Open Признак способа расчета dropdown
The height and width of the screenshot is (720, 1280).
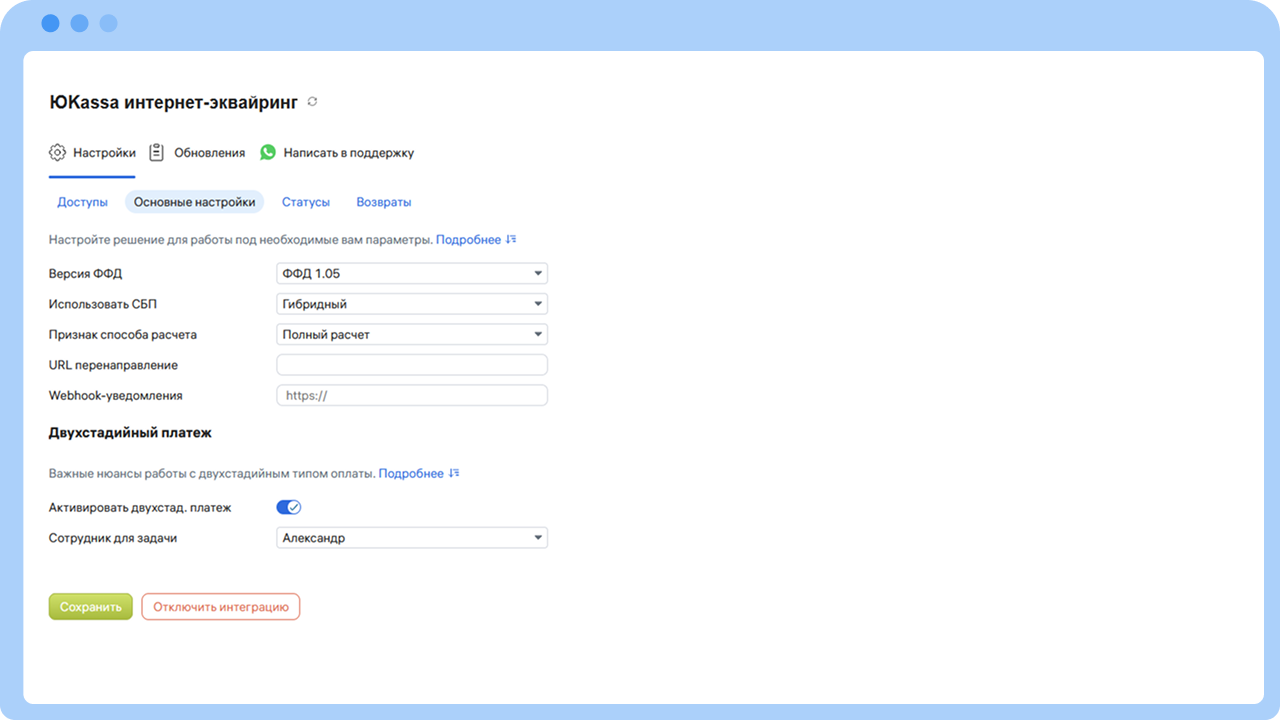tap(412, 334)
